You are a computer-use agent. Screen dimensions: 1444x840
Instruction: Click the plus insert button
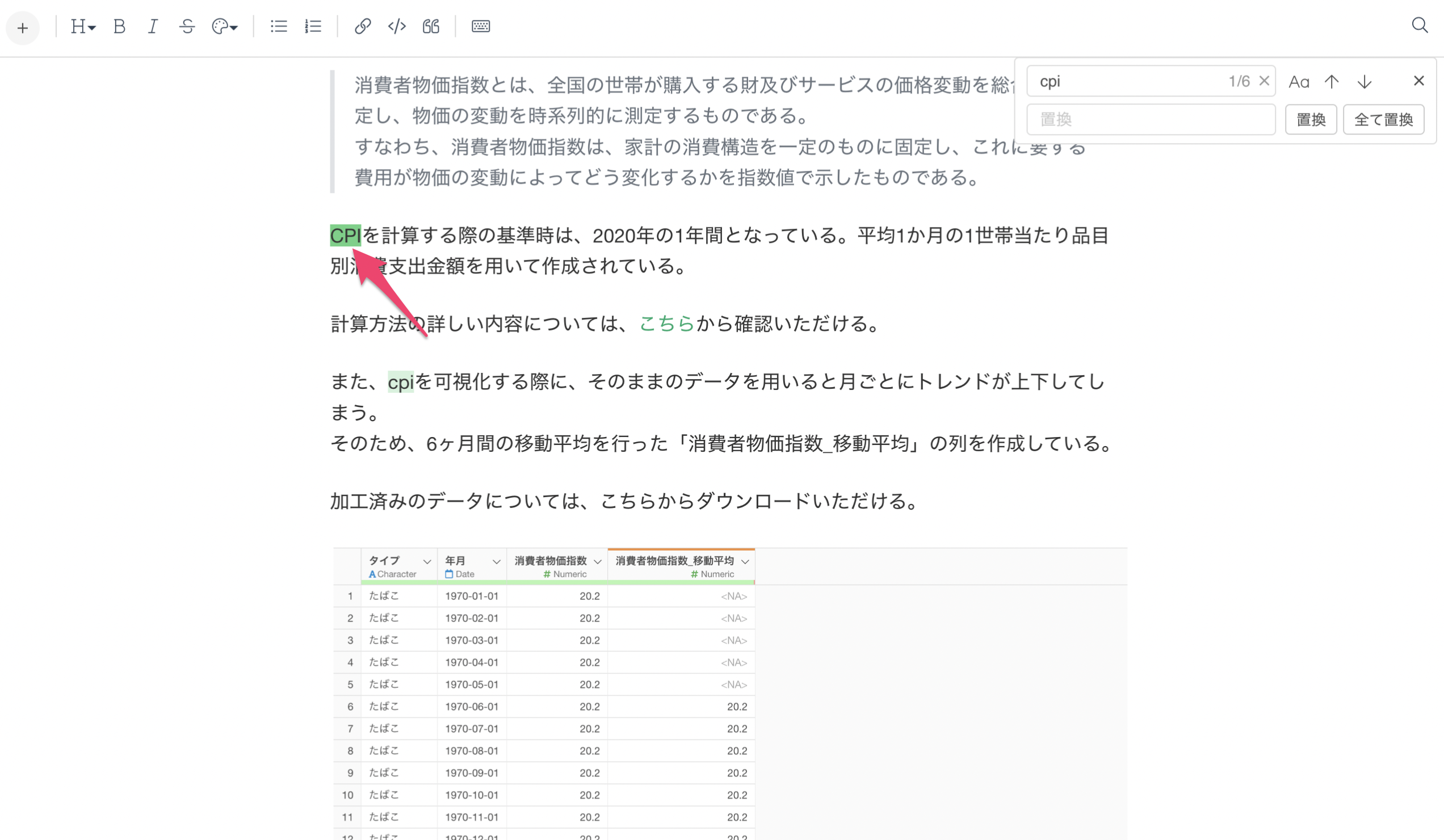[x=22, y=27]
